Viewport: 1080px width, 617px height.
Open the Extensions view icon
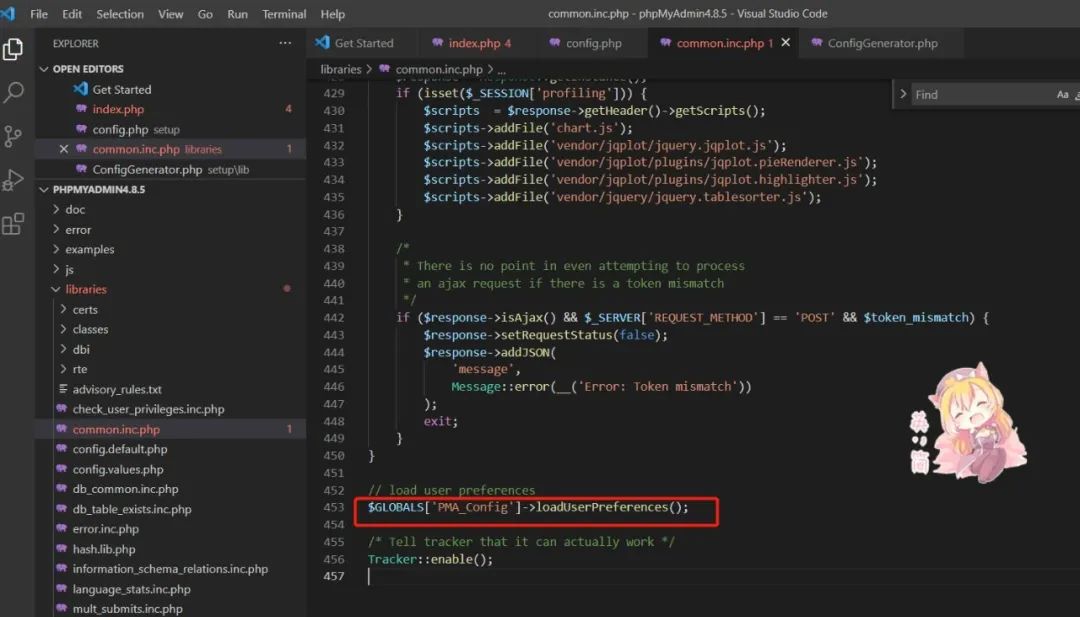click(13, 224)
